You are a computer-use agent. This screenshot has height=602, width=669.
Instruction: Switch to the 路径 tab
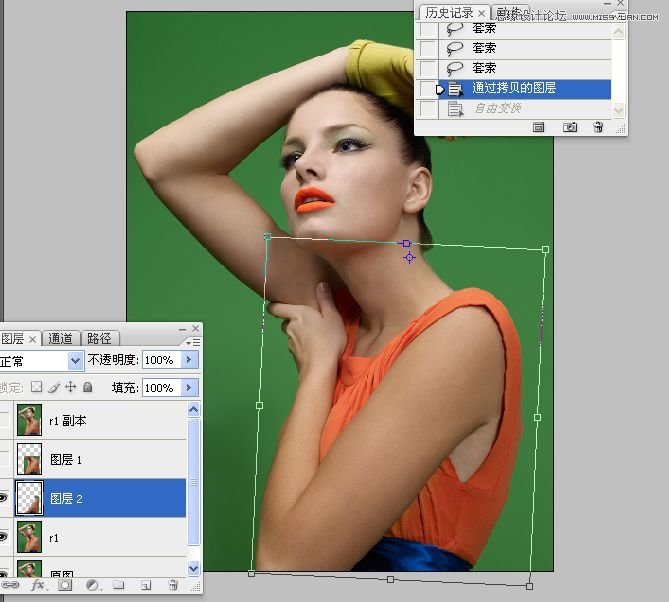point(99,338)
